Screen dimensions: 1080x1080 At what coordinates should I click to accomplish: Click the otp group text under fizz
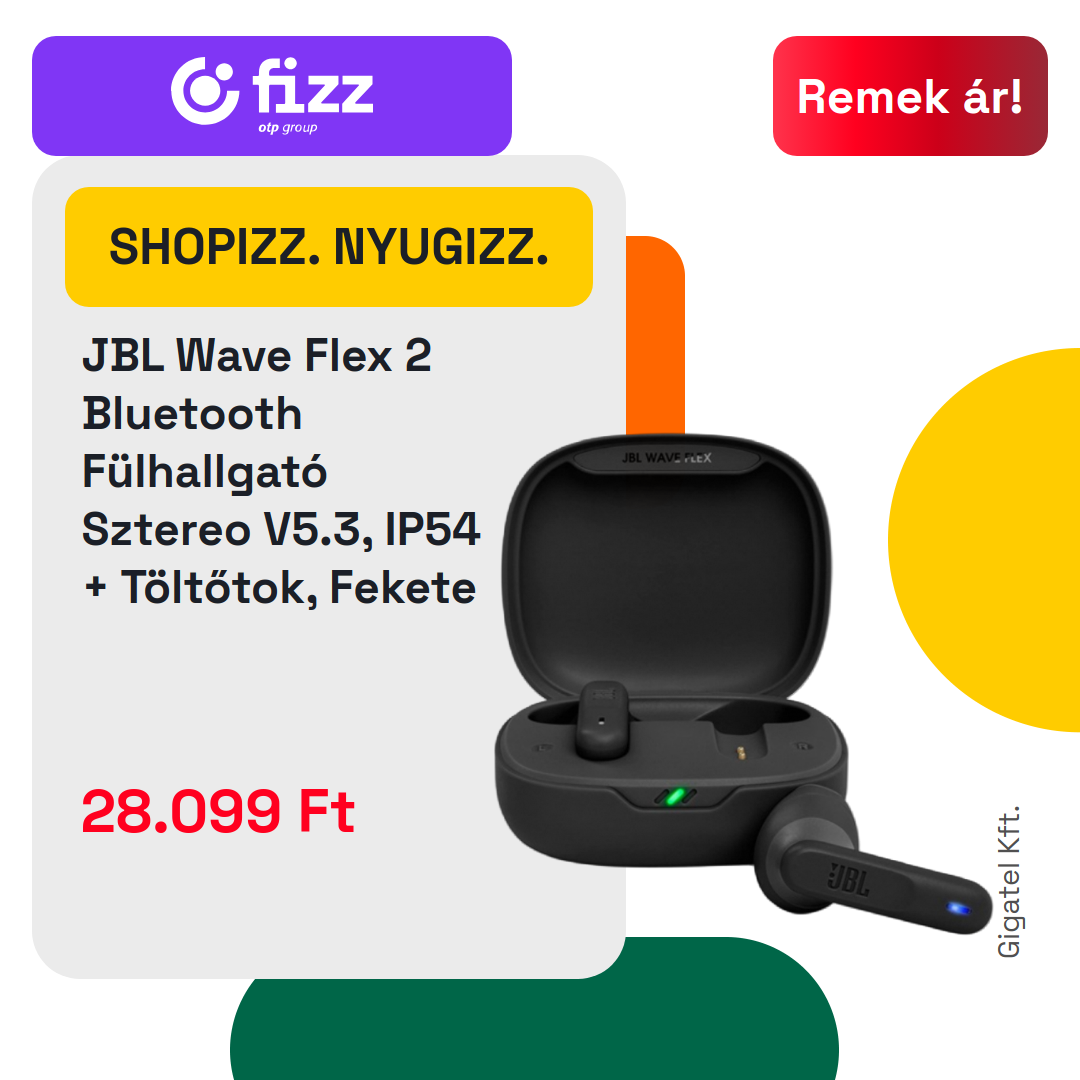point(288,128)
